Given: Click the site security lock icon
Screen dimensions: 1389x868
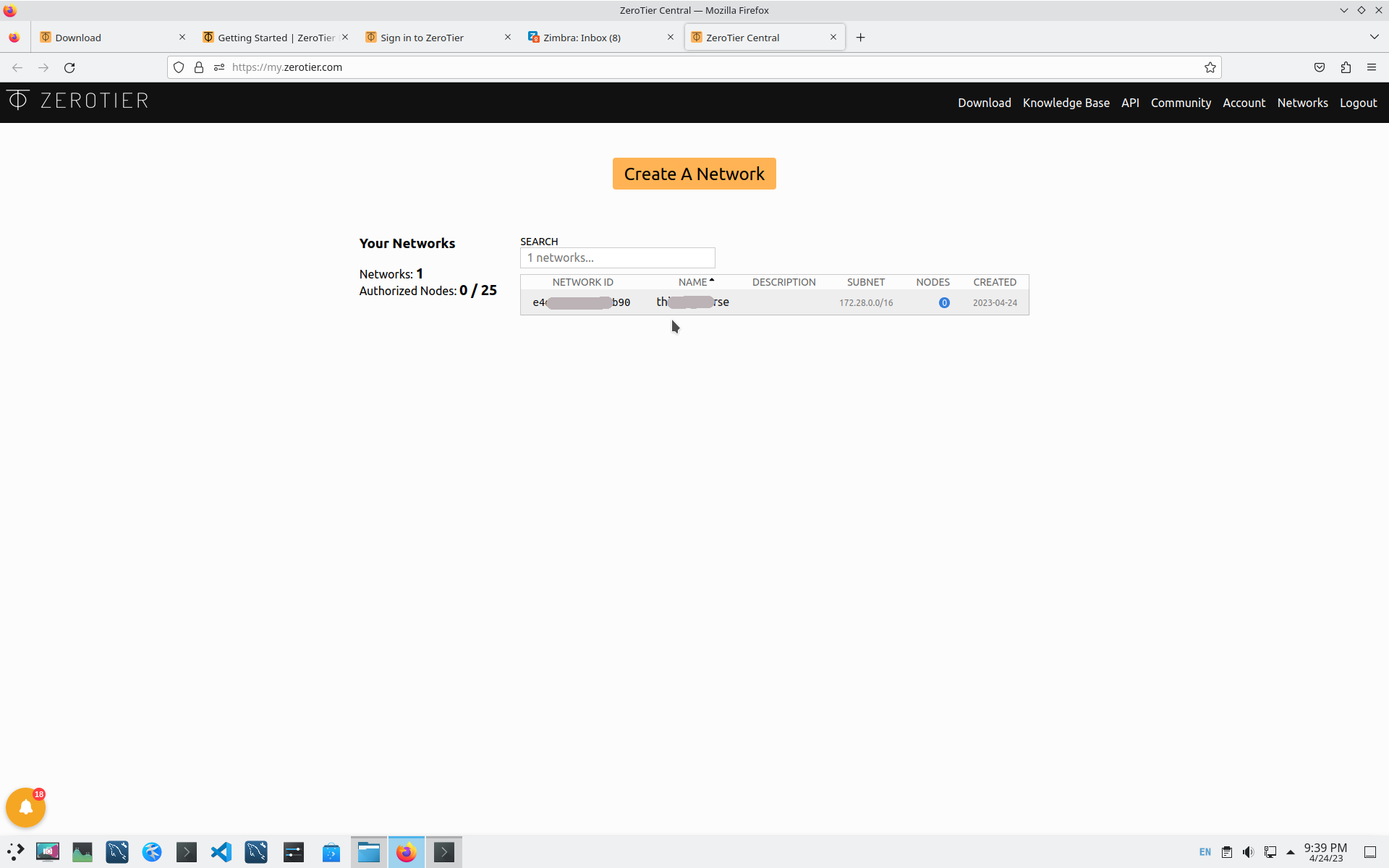Looking at the screenshot, I should [x=199, y=67].
